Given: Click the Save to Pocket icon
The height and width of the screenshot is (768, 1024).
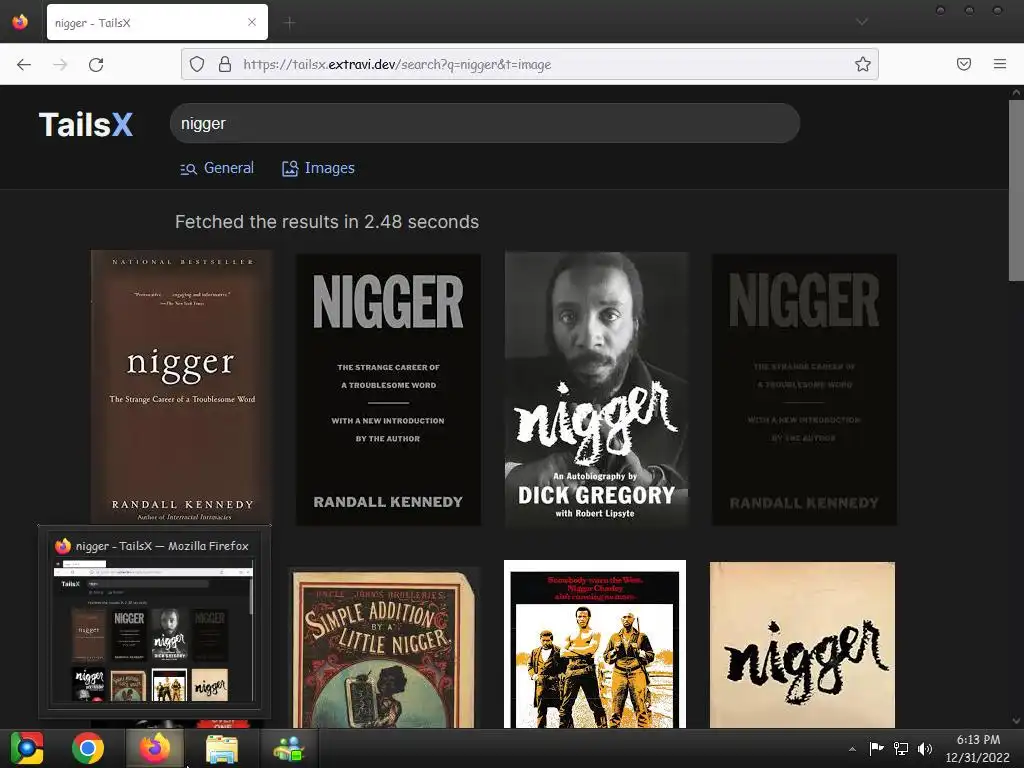Looking at the screenshot, I should [x=964, y=64].
